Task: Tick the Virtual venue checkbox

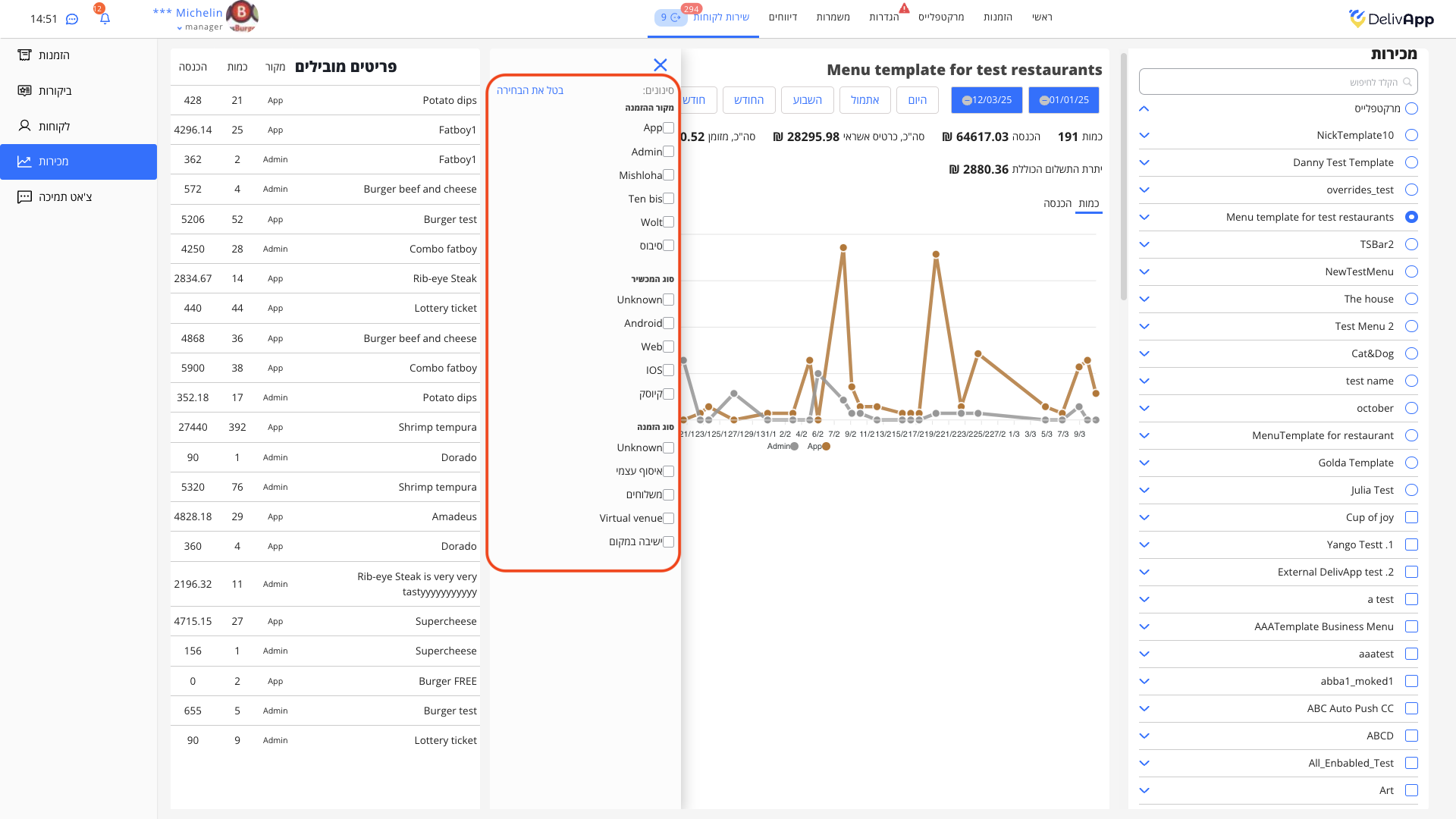Action: pos(668,518)
